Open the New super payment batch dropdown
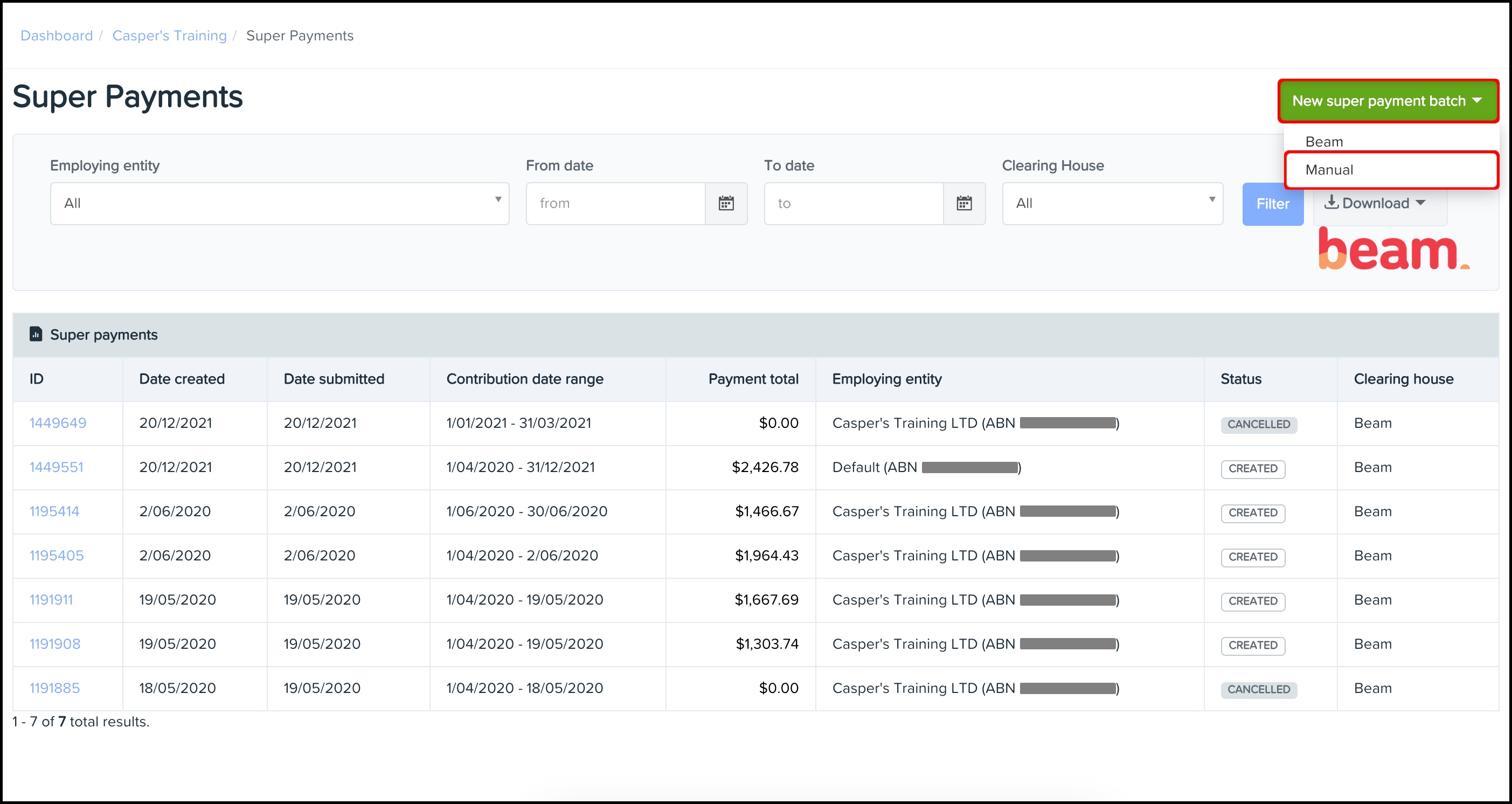 click(x=1388, y=101)
